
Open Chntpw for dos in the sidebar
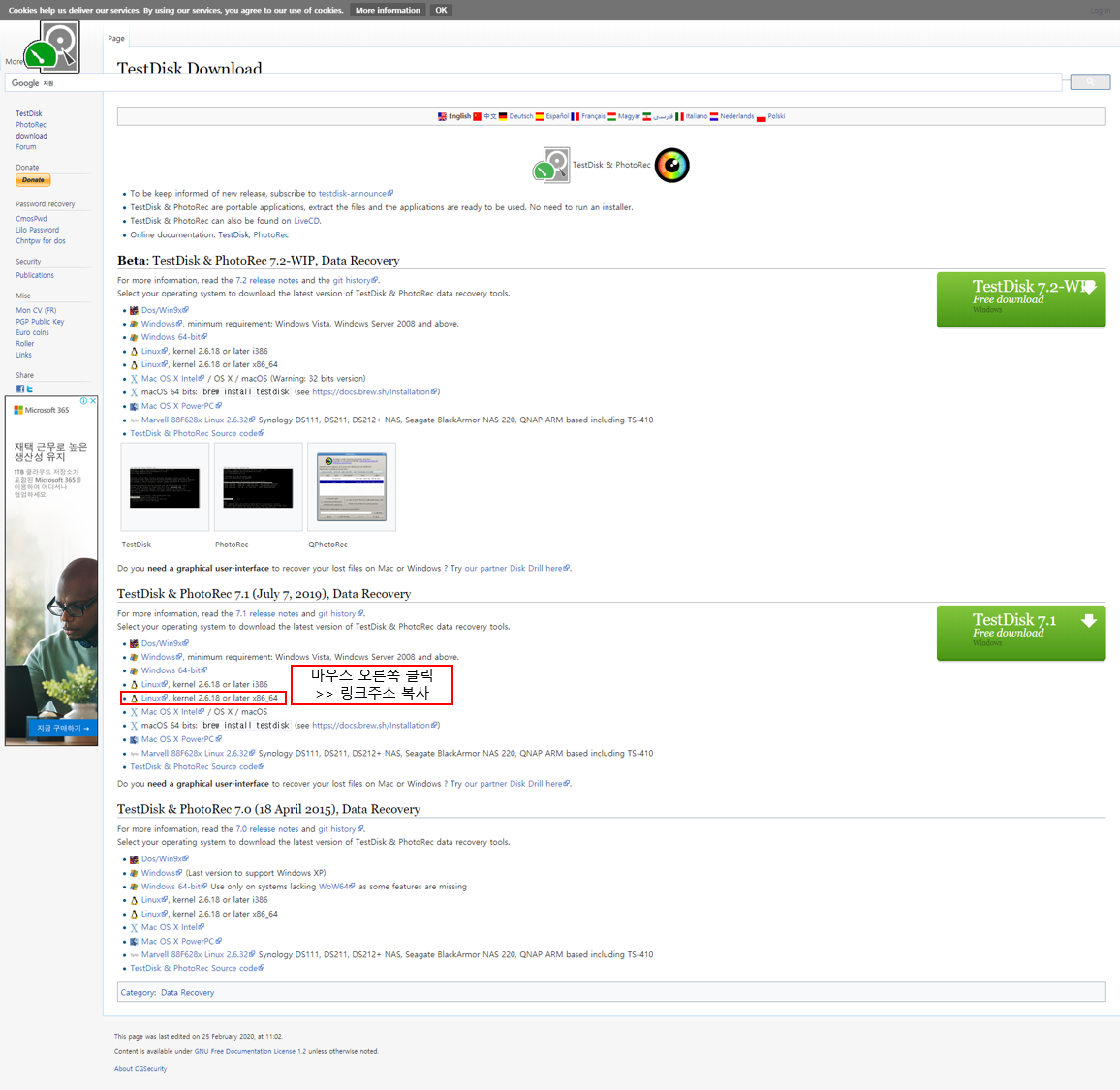coord(40,241)
